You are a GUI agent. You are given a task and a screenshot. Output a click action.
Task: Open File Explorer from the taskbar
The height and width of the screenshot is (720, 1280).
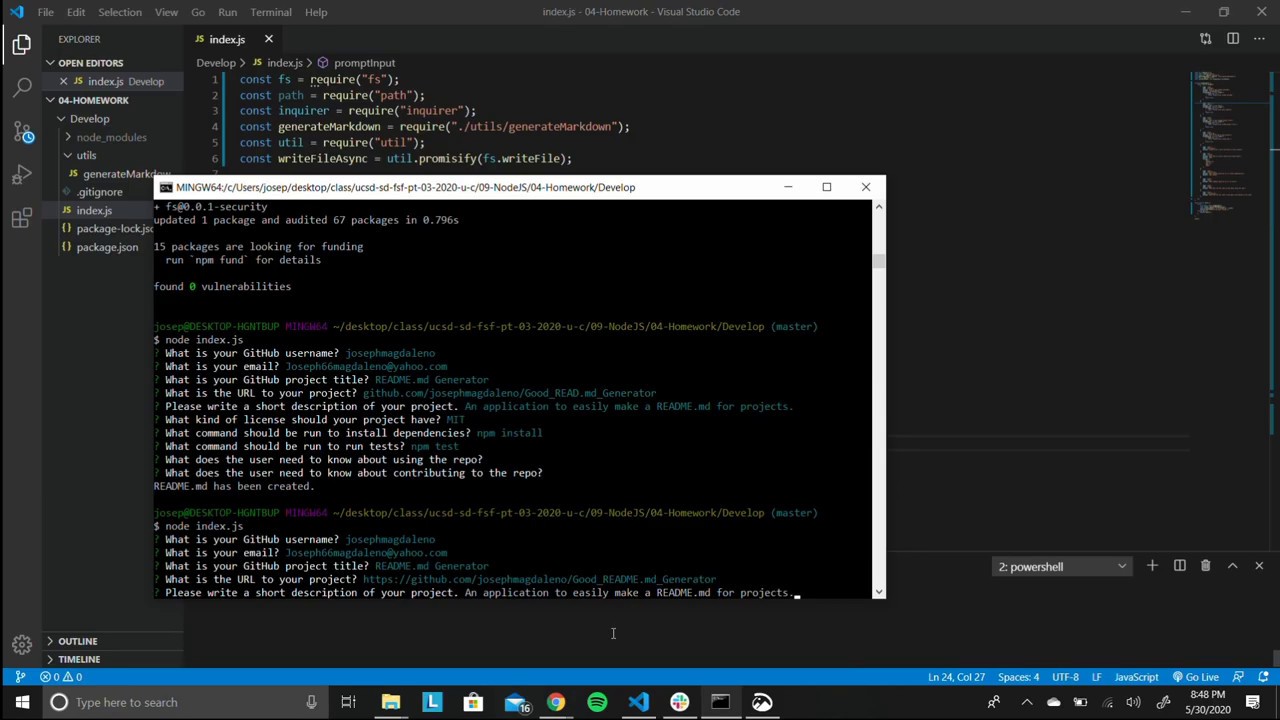point(391,702)
